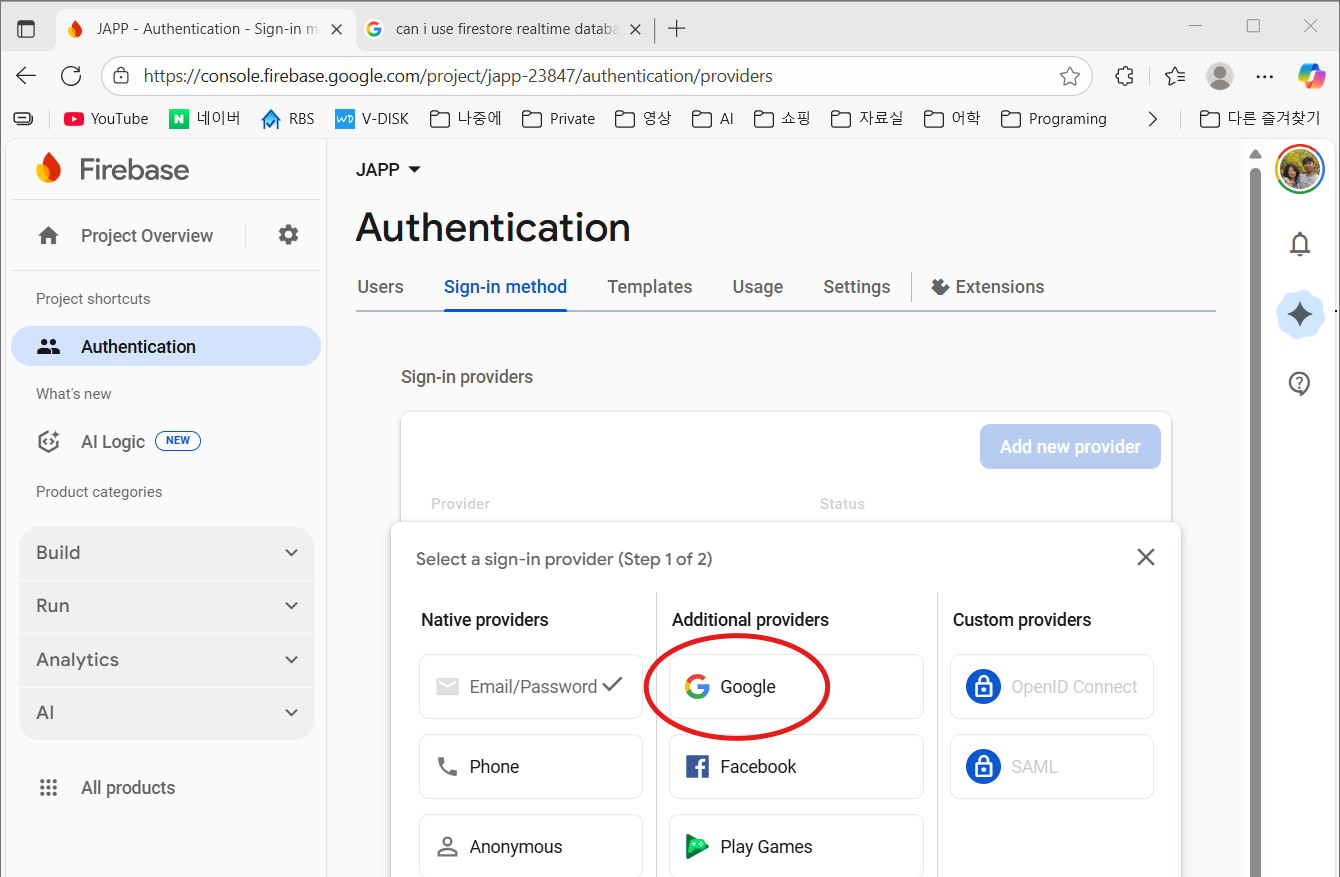The height and width of the screenshot is (877, 1340).
Task: Open the Programing bookmarks folder
Action: click(1054, 119)
